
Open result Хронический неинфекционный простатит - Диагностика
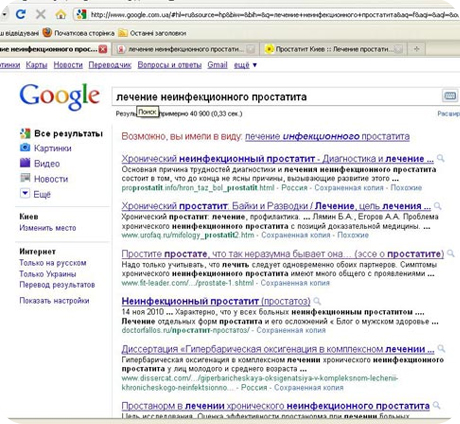pos(277,159)
